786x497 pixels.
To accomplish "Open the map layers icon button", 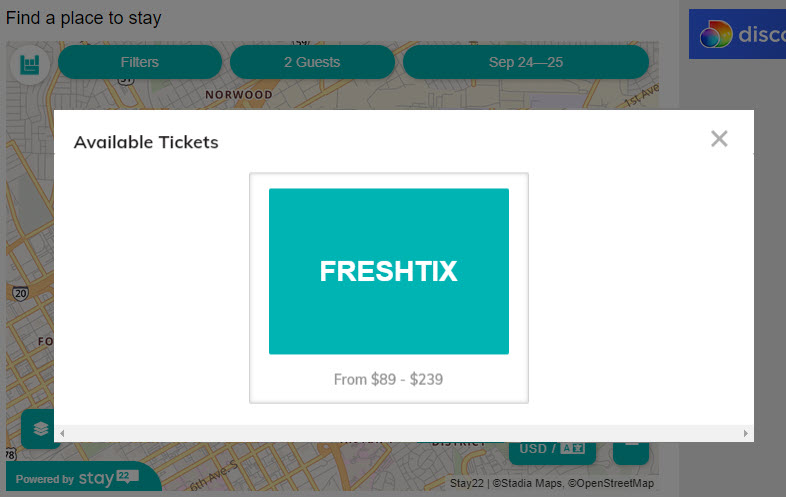I will [41, 428].
